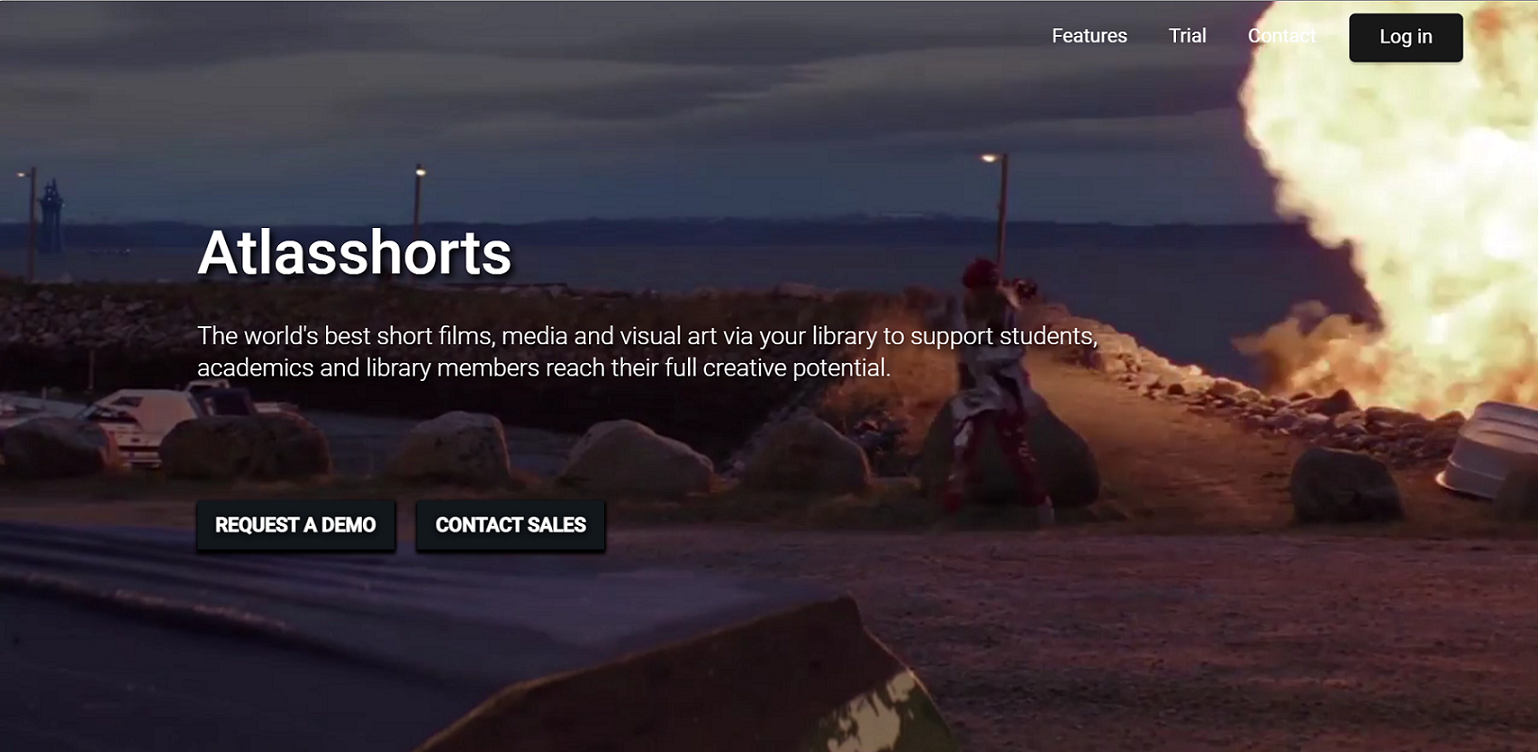The image size is (1538, 752).
Task: Click the costumed person walking on path
Action: click(995, 390)
